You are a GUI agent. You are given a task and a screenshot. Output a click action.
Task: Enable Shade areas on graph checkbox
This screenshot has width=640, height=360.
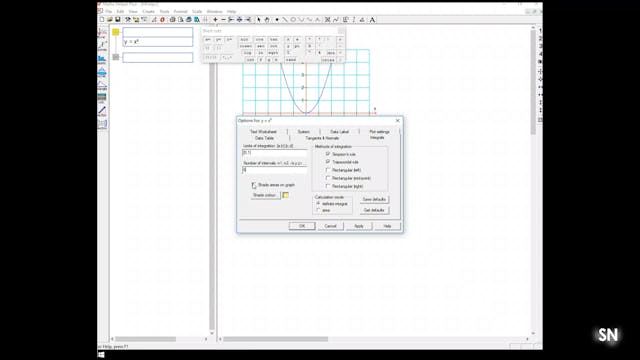tap(254, 185)
